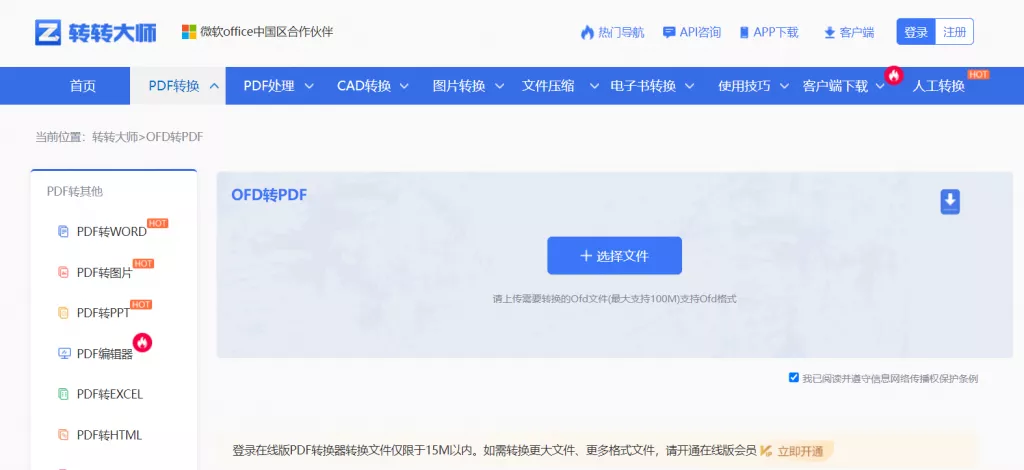Click the 请上传需要转换的Ofd文件 hint text
Image resolution: width=1024 pixels, height=470 pixels.
[615, 299]
